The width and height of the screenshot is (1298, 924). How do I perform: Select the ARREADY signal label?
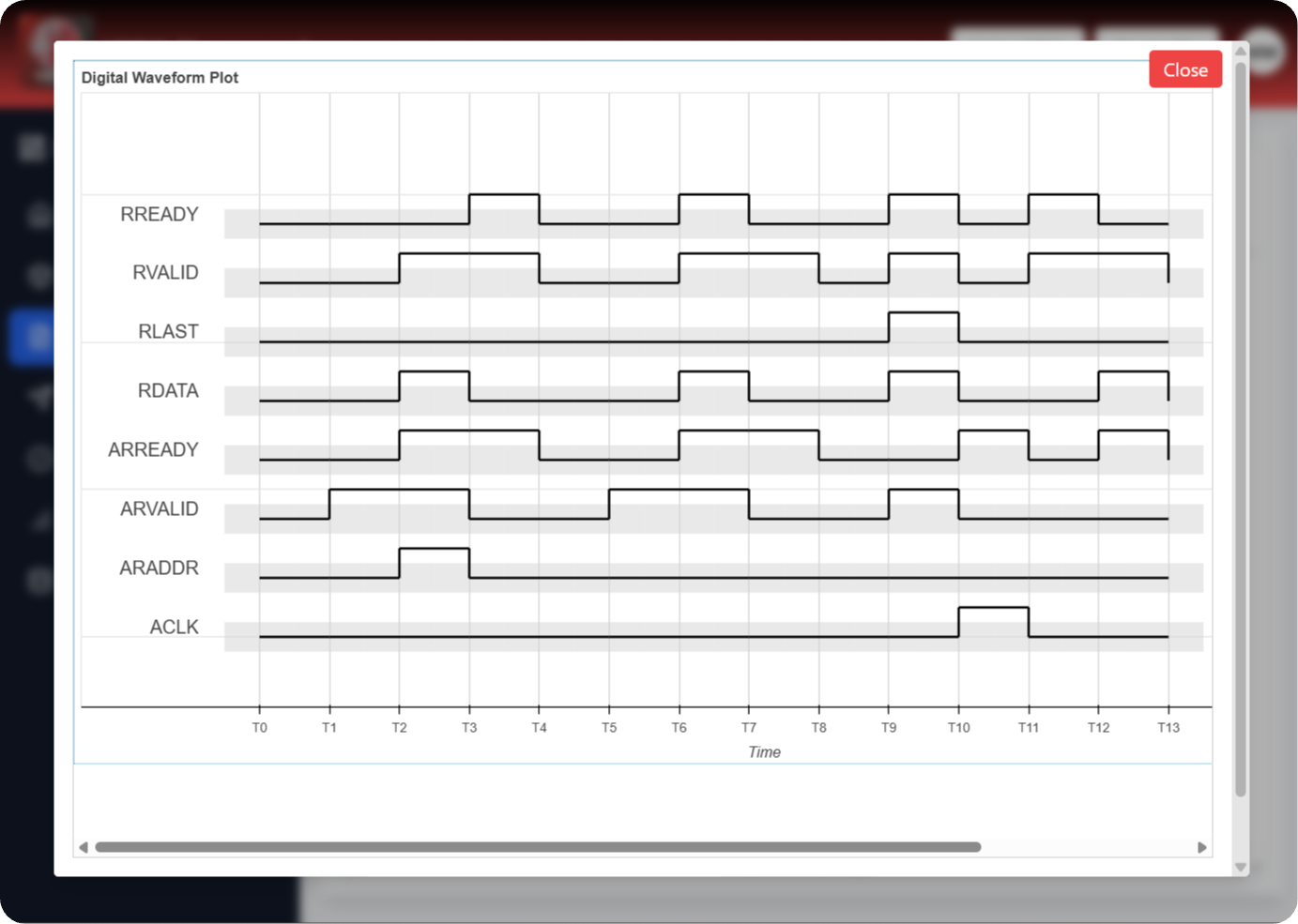pos(153,449)
